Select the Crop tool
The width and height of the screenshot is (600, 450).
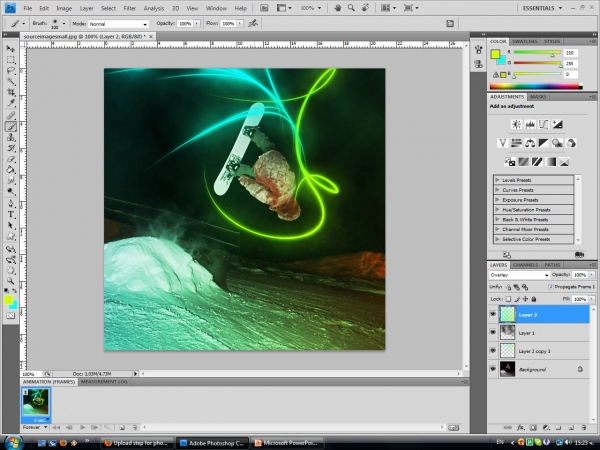10,92
